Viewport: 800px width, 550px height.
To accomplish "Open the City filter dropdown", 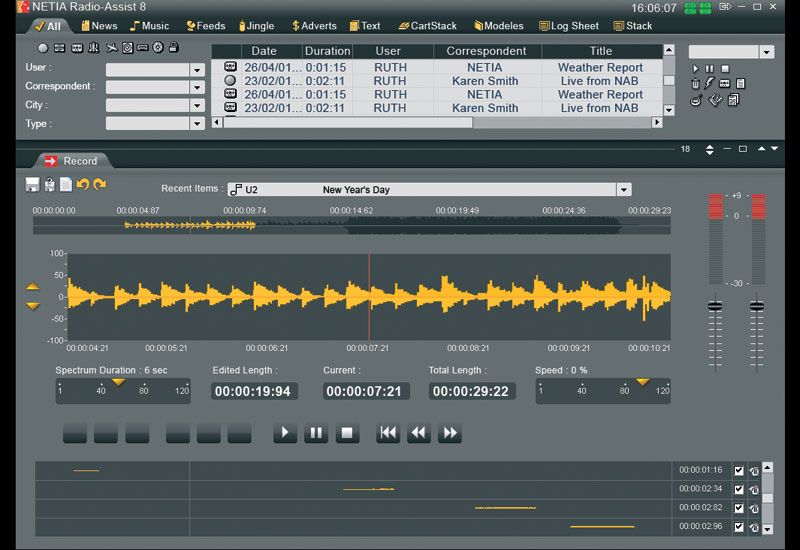I will tap(197, 106).
